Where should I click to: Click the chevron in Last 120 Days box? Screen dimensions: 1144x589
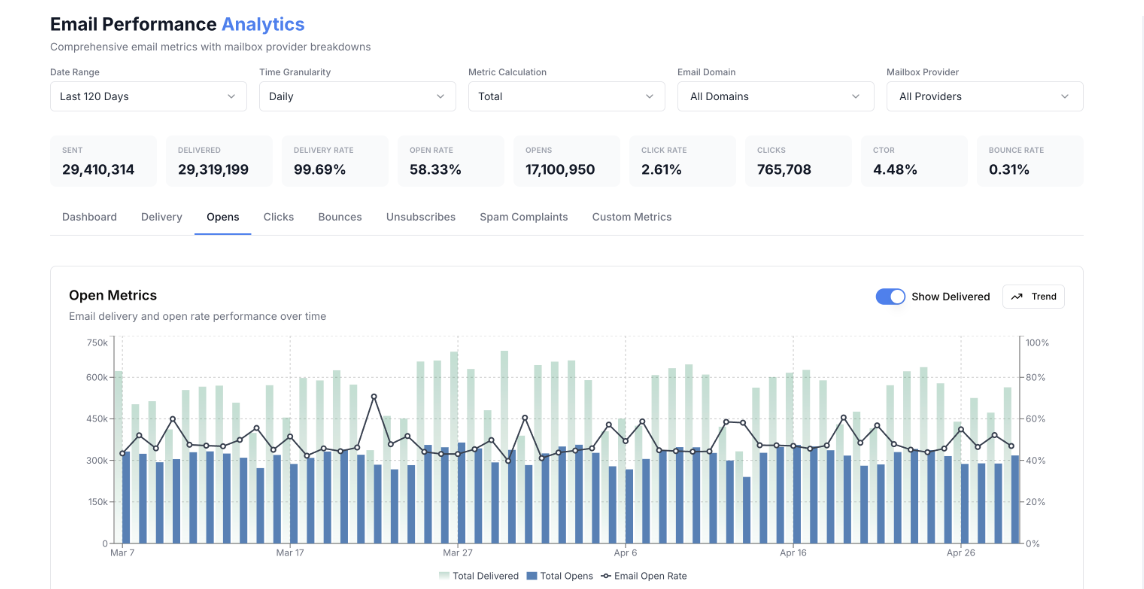click(231, 96)
